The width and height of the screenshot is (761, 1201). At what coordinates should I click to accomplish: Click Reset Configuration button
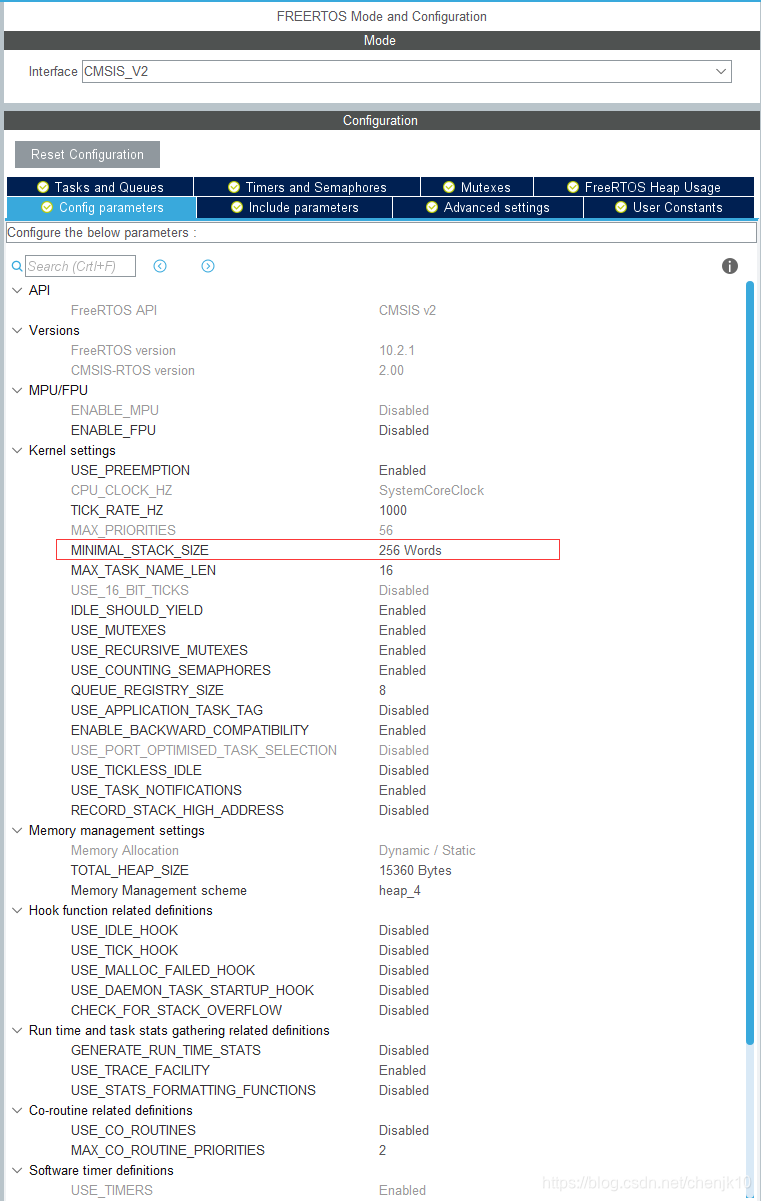[87, 154]
